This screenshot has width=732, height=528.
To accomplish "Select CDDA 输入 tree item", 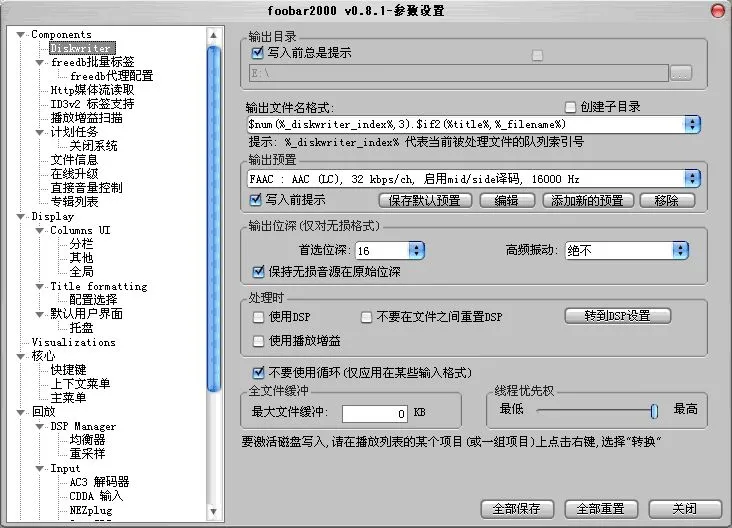I will pos(97,496).
